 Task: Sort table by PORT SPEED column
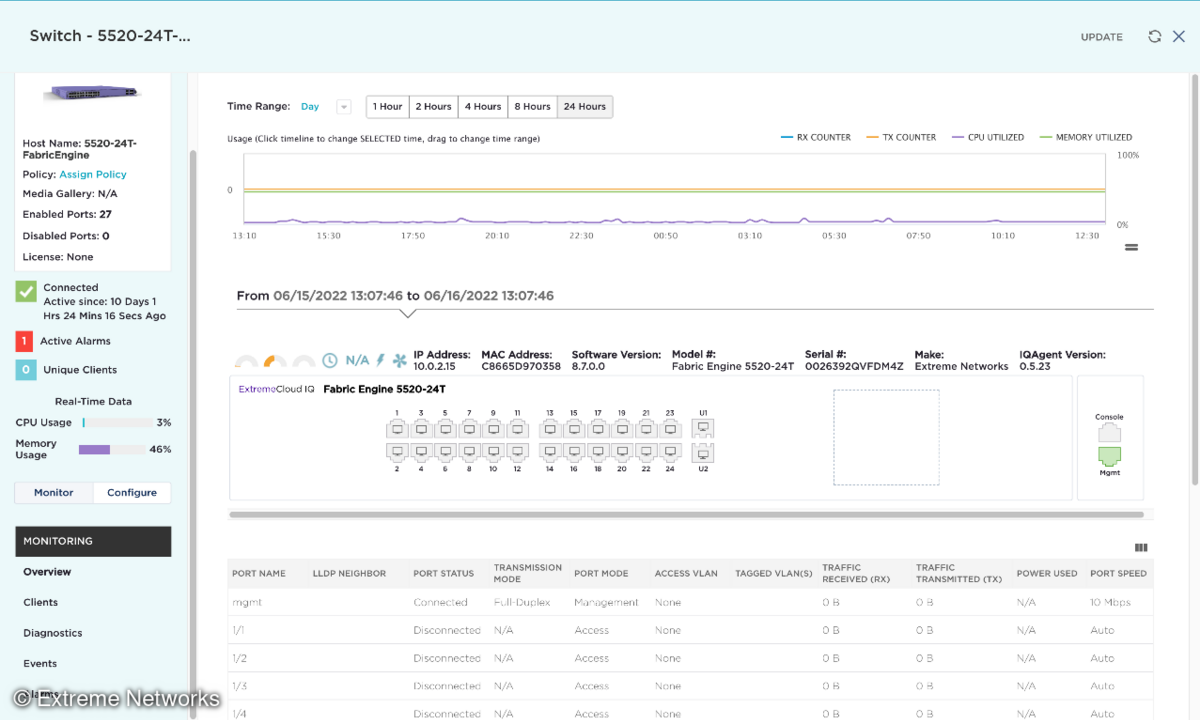(x=1118, y=574)
